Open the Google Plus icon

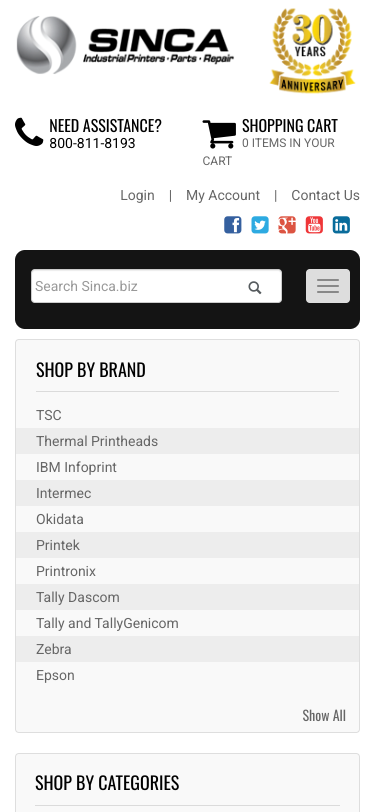287,225
